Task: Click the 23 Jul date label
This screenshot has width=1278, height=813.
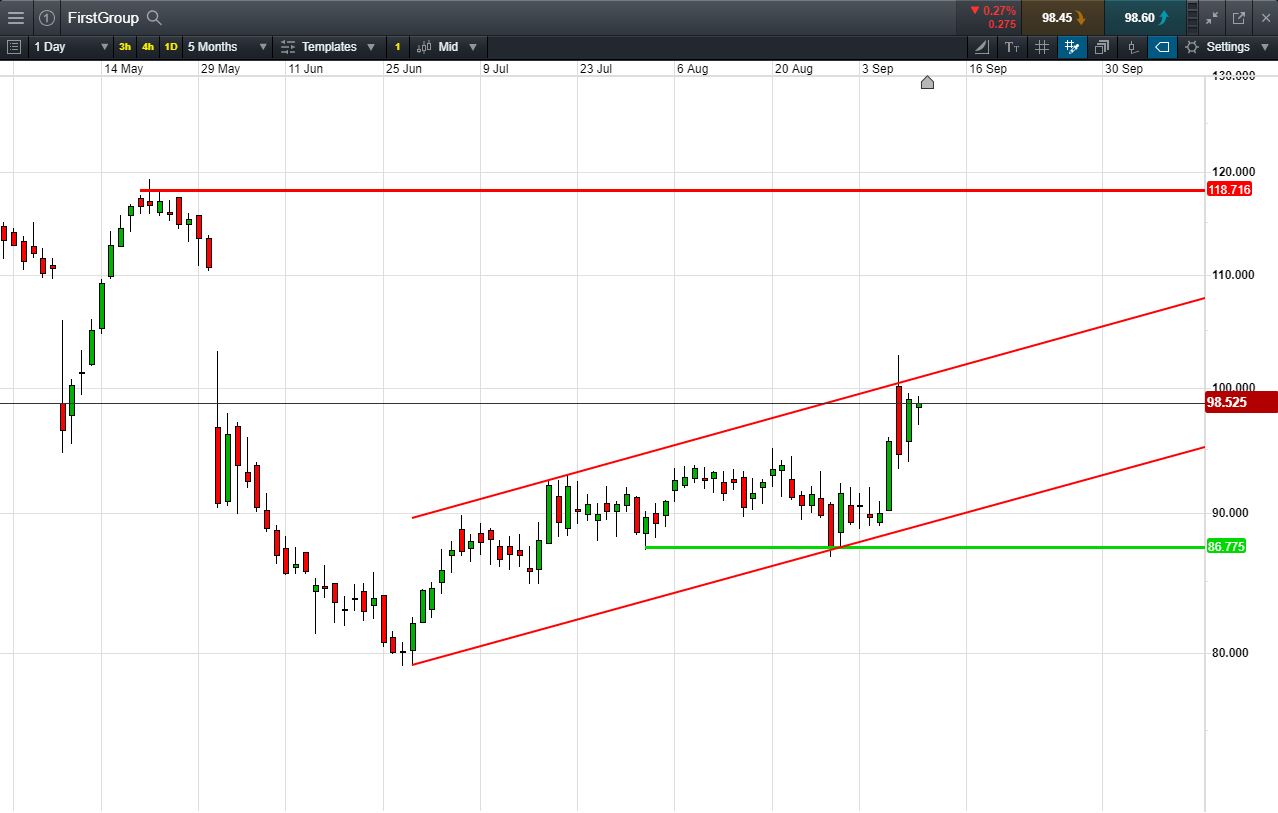Action: [596, 69]
